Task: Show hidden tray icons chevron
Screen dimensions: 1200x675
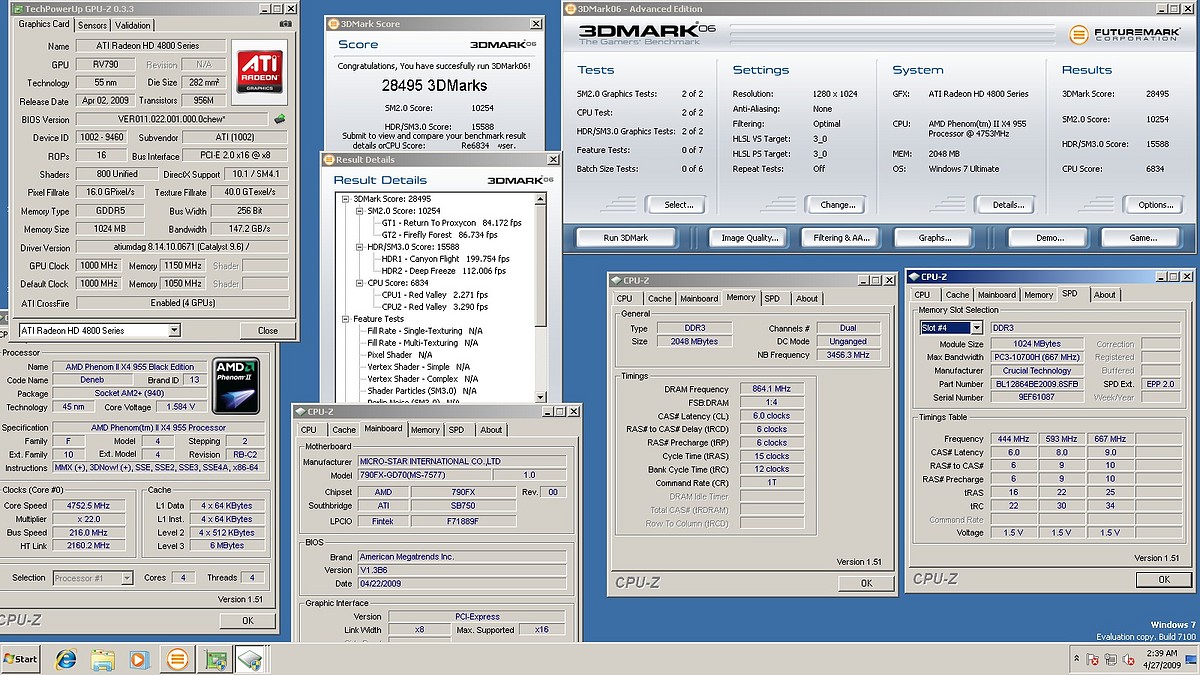Action: point(1075,659)
